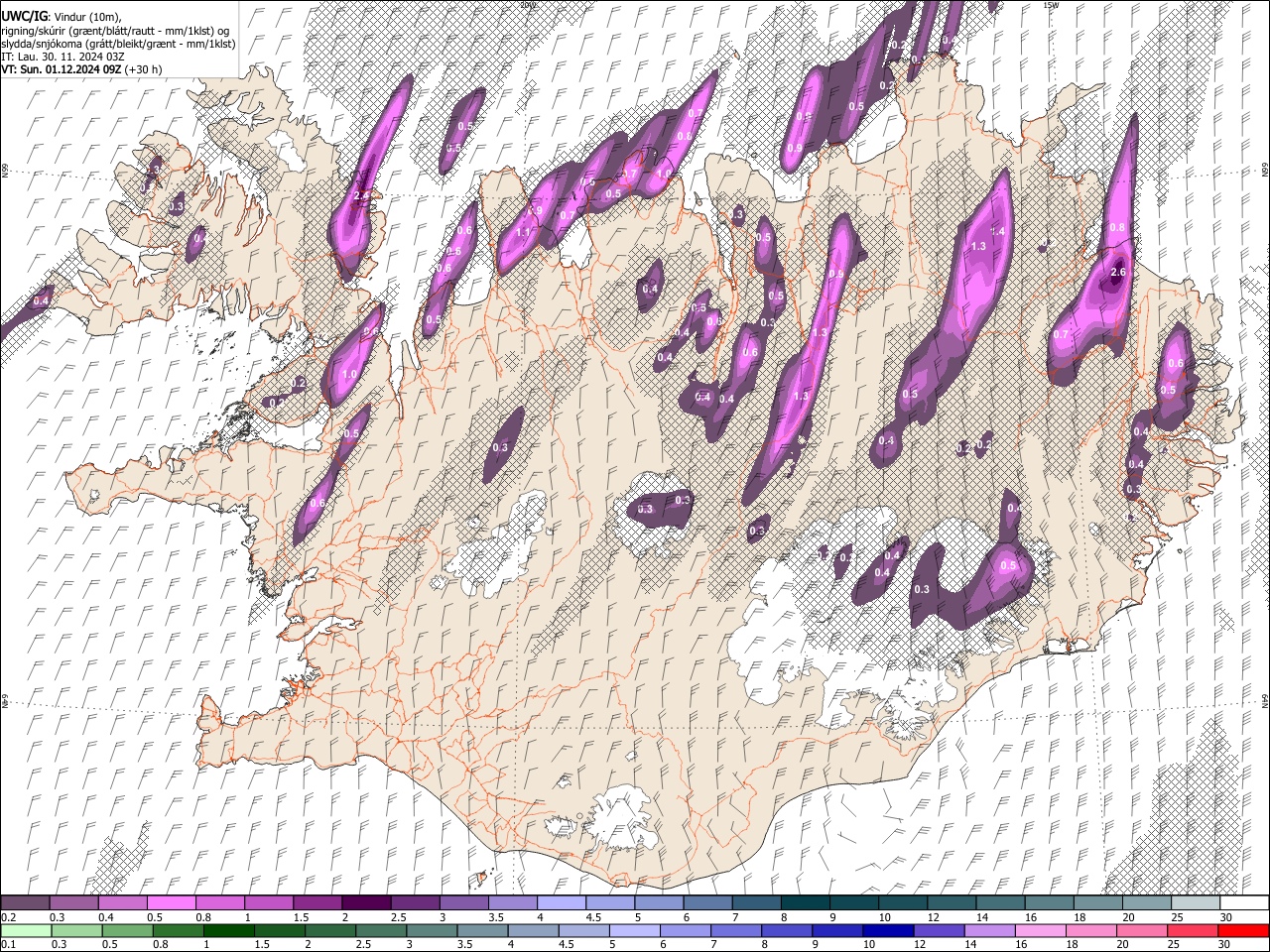Screen dimensions: 1270x952
Task: Pick the 0.3 swatch in the purple snow scale
Action: [x=73, y=902]
